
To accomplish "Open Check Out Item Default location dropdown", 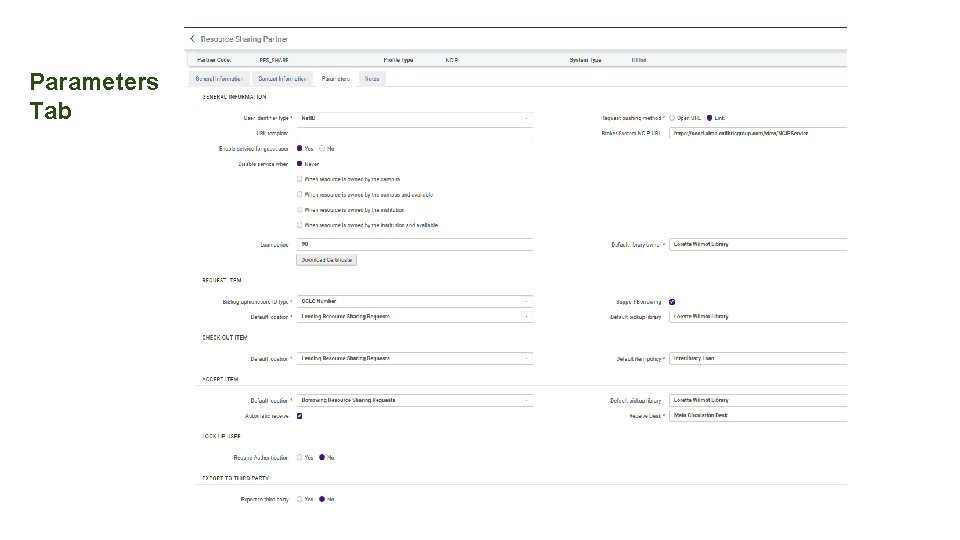I will tap(414, 359).
